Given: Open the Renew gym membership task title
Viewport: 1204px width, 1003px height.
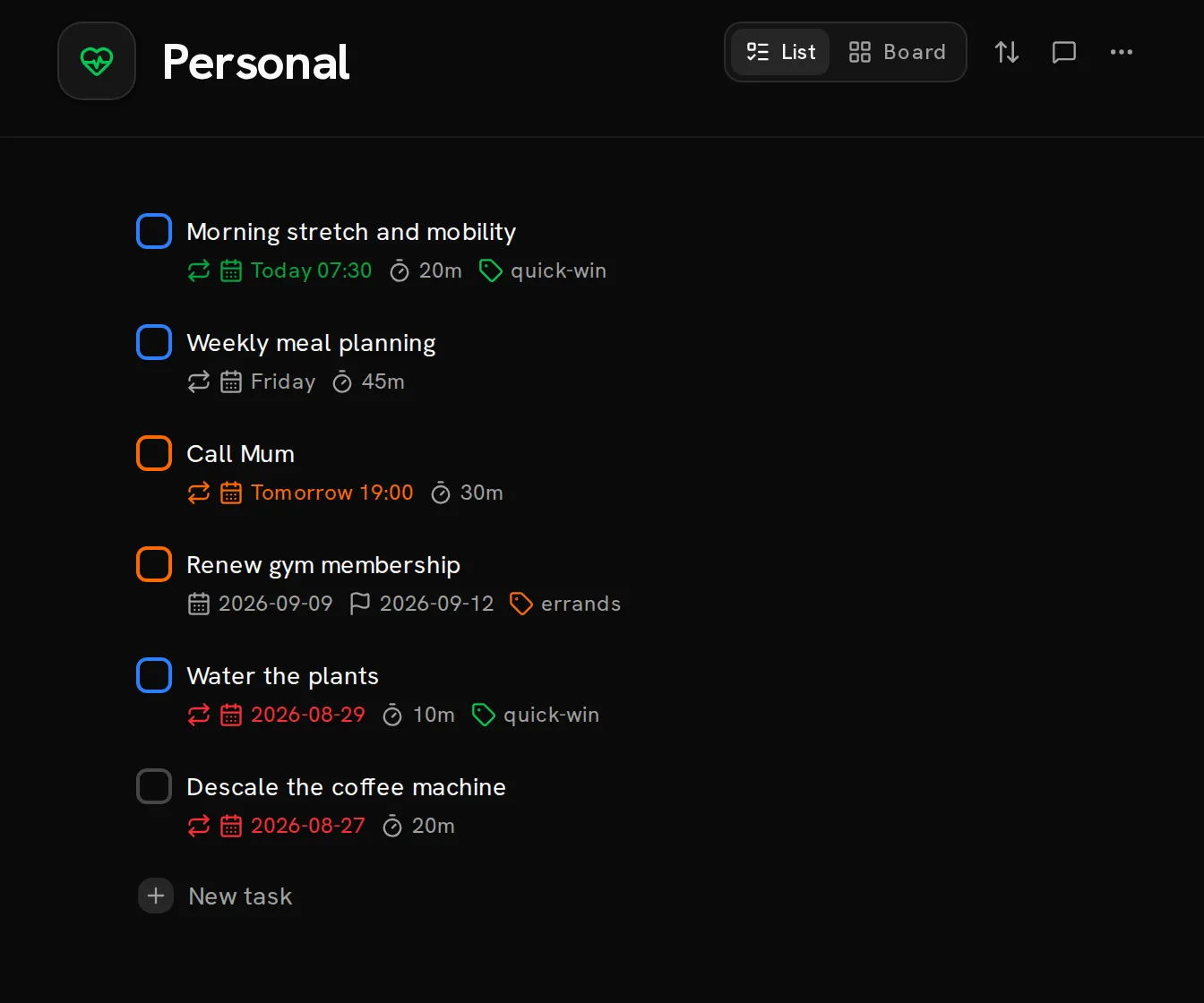Looking at the screenshot, I should point(323,565).
